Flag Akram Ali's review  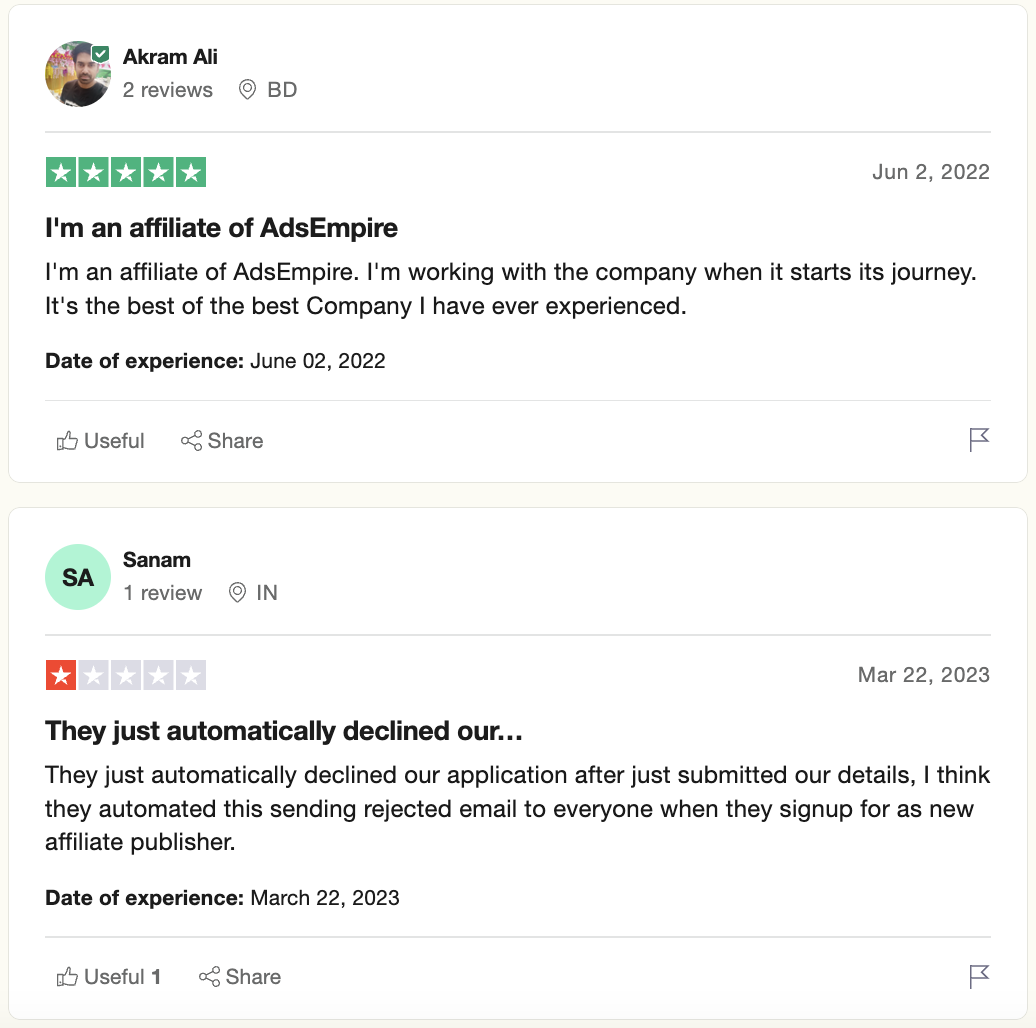pyautogui.click(x=979, y=440)
